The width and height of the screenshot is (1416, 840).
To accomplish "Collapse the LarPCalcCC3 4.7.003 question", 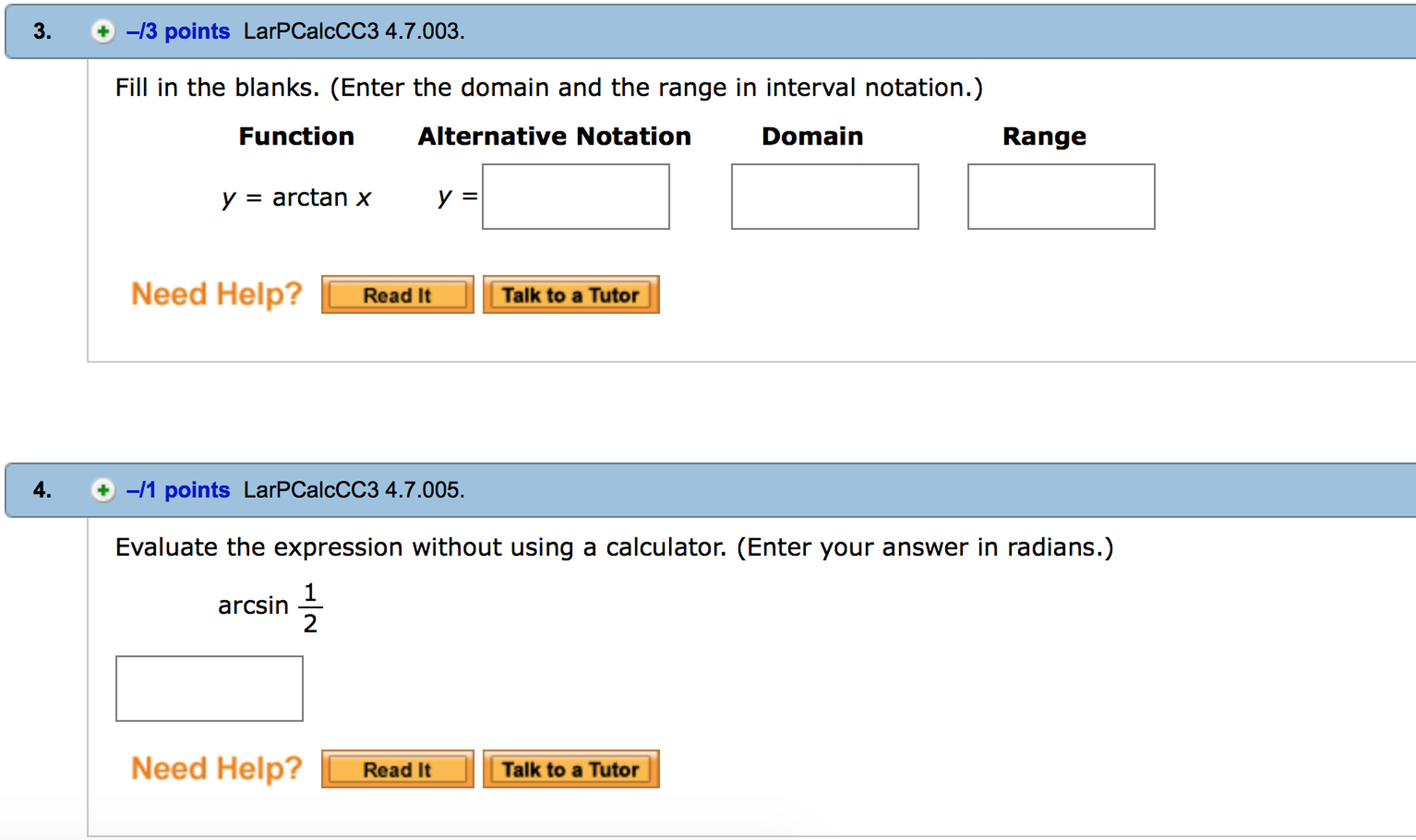I will (x=102, y=31).
